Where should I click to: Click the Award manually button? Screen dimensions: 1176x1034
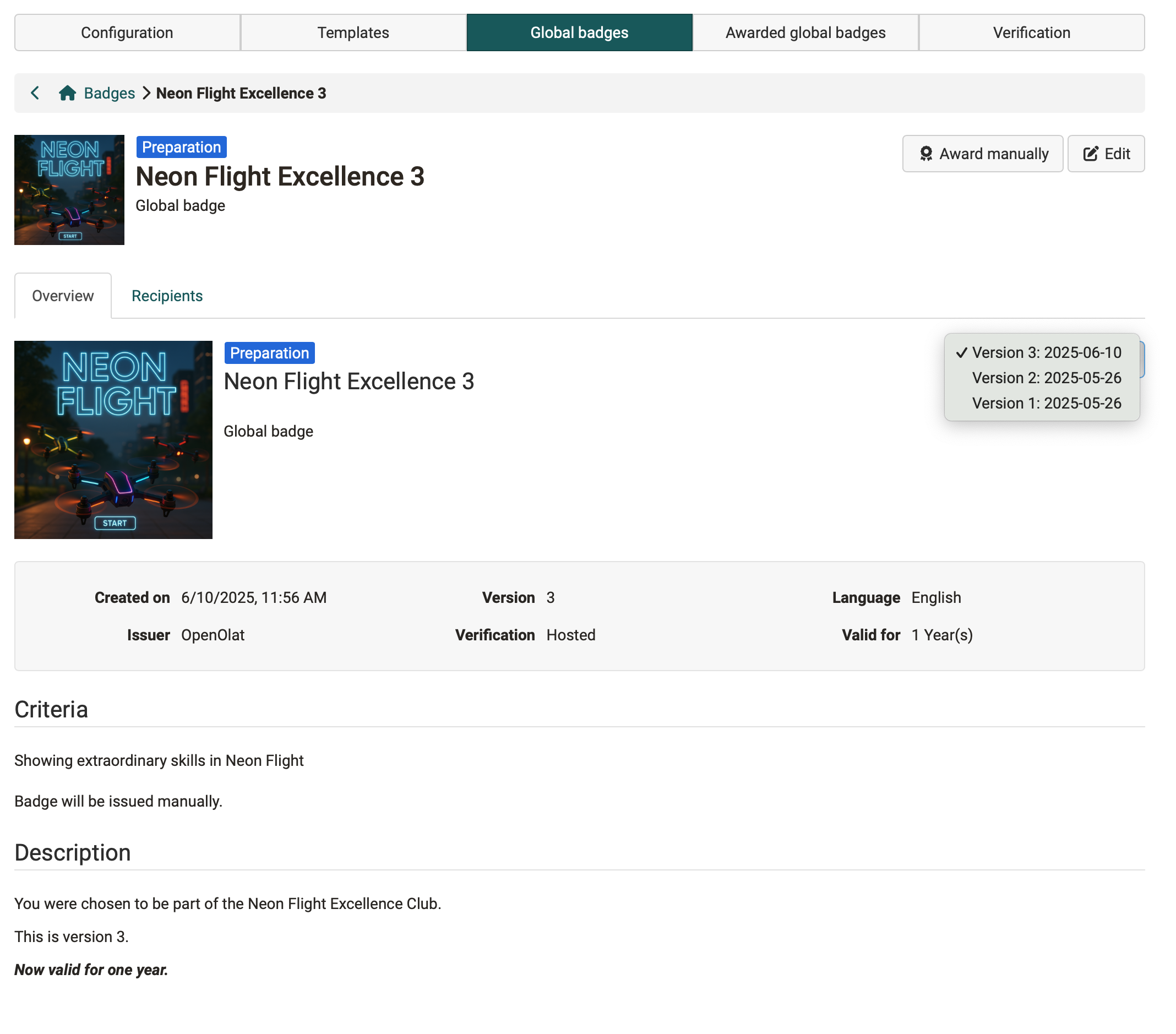pyautogui.click(x=983, y=154)
